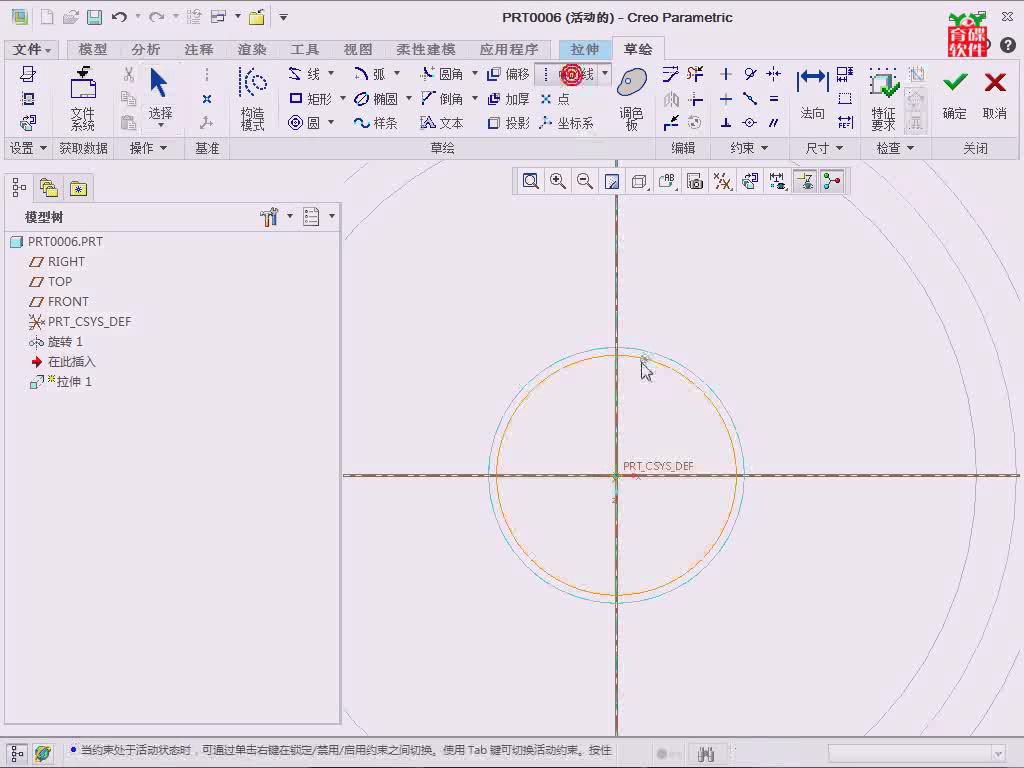Screen dimensions: 1024x768
Task: Open the 设置 group dropdown
Action: click(28, 148)
